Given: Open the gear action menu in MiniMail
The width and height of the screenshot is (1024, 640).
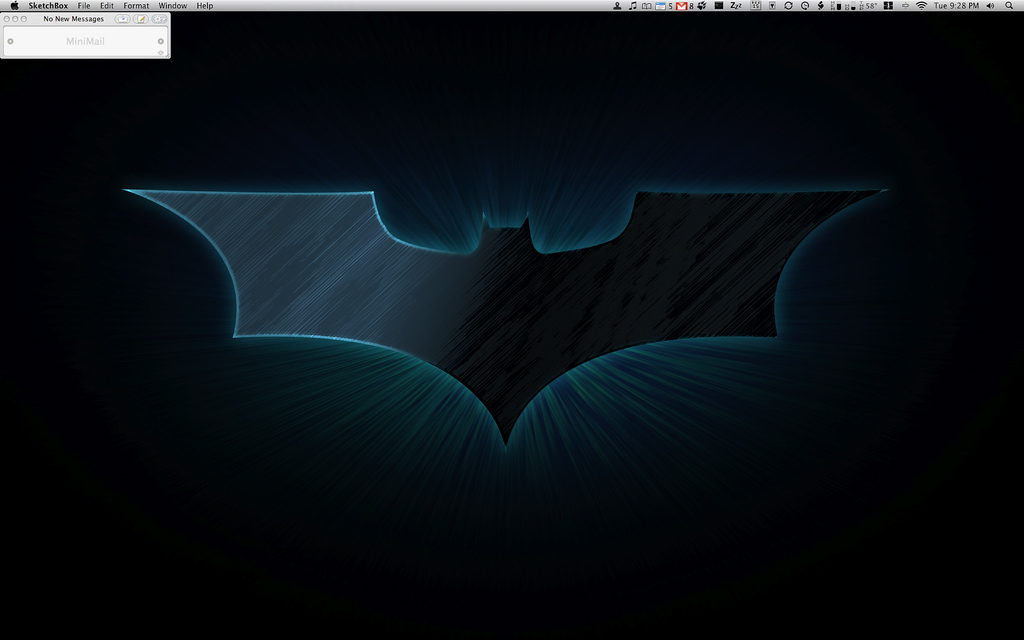Looking at the screenshot, I should coord(159,19).
